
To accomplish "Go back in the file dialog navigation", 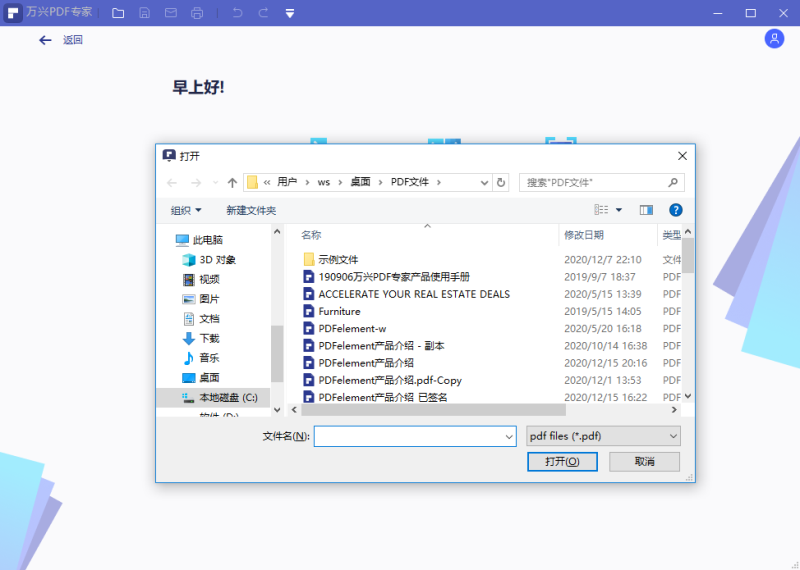I will pos(172,183).
